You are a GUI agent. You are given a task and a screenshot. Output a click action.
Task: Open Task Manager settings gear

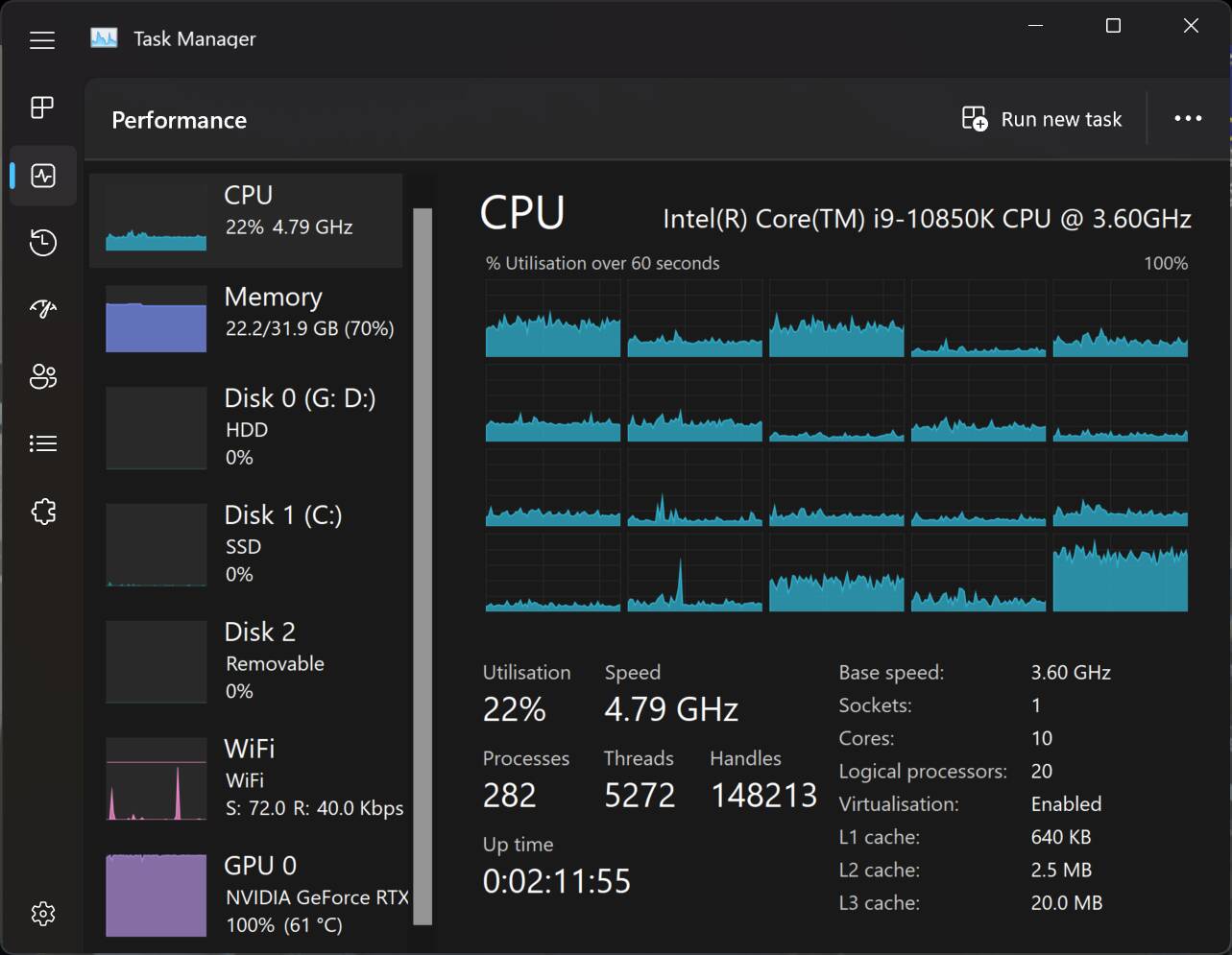click(x=42, y=913)
